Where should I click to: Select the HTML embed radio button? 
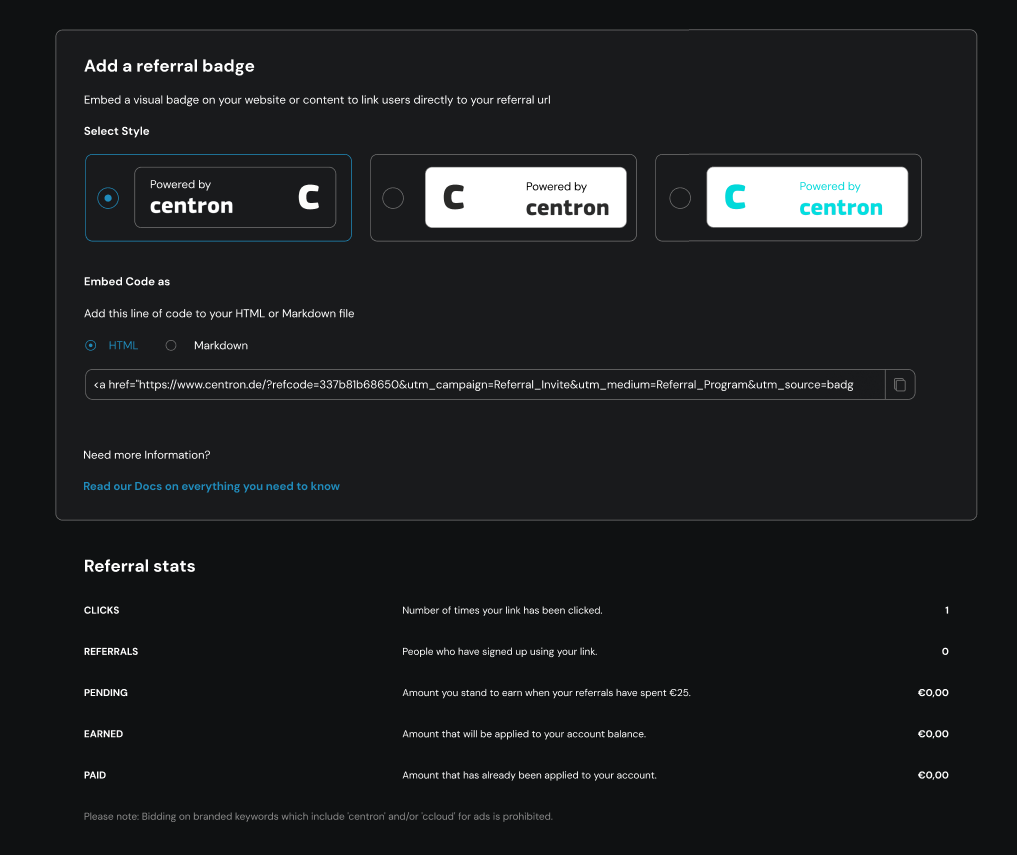(x=91, y=345)
